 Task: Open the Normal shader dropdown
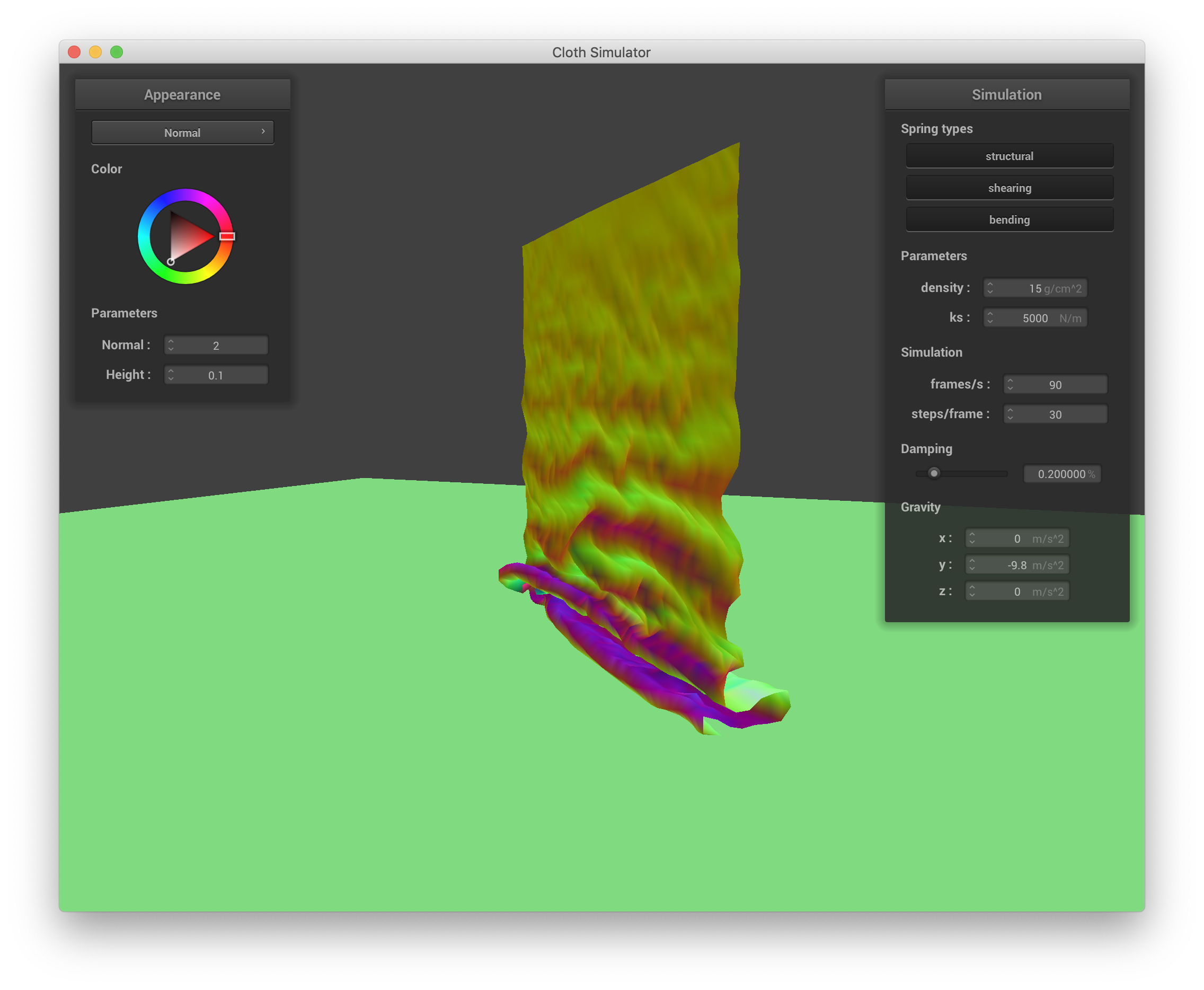point(182,132)
